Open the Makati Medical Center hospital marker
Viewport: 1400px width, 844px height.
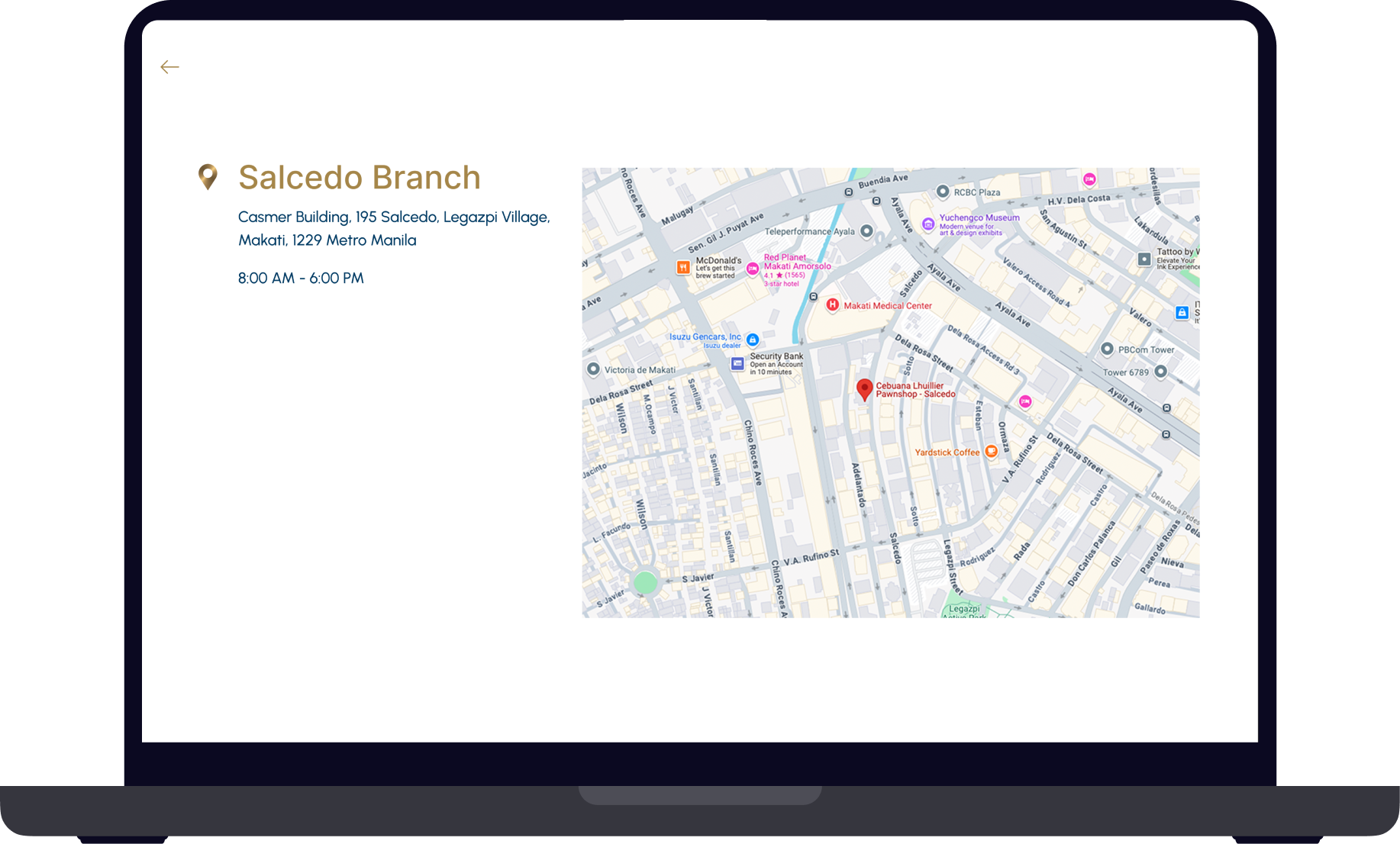[x=833, y=305]
